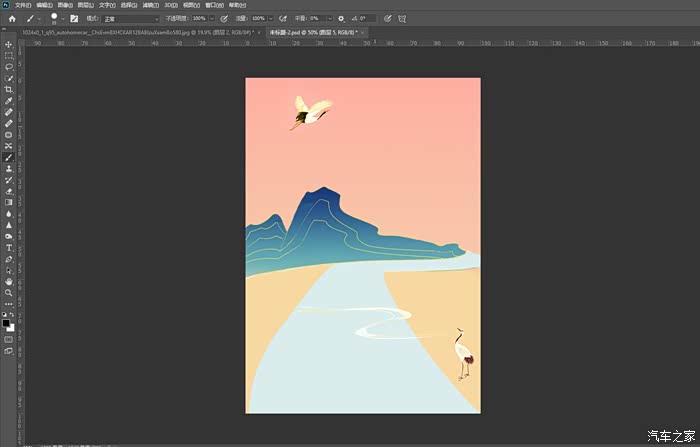
Task: Open the 文件 (File) menu
Action: [22, 5]
